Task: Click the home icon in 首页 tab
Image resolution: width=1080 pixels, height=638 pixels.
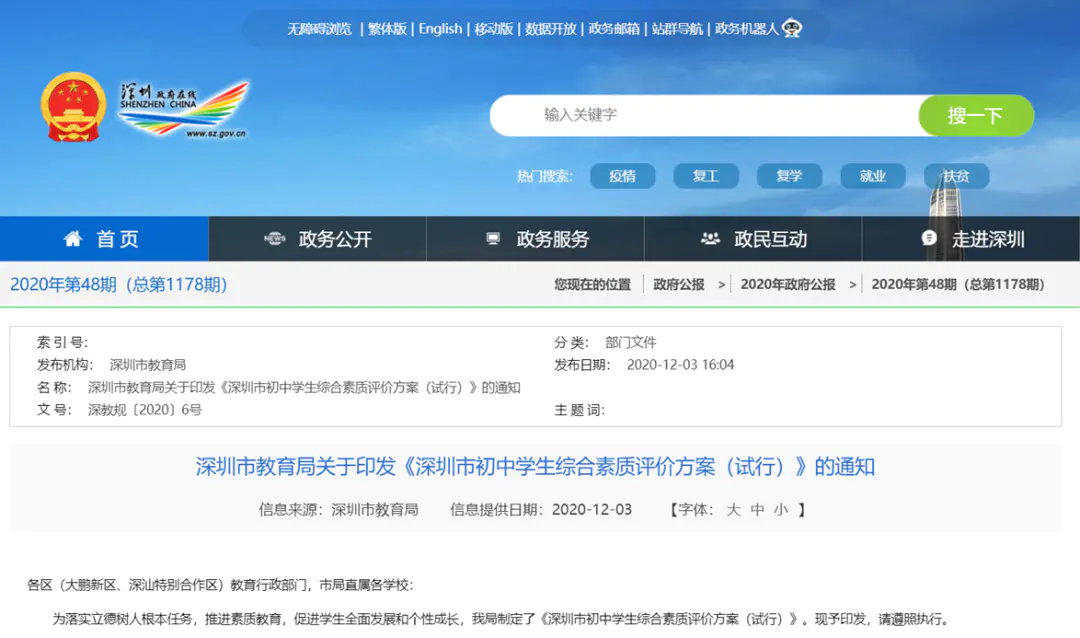Action: pyautogui.click(x=73, y=238)
